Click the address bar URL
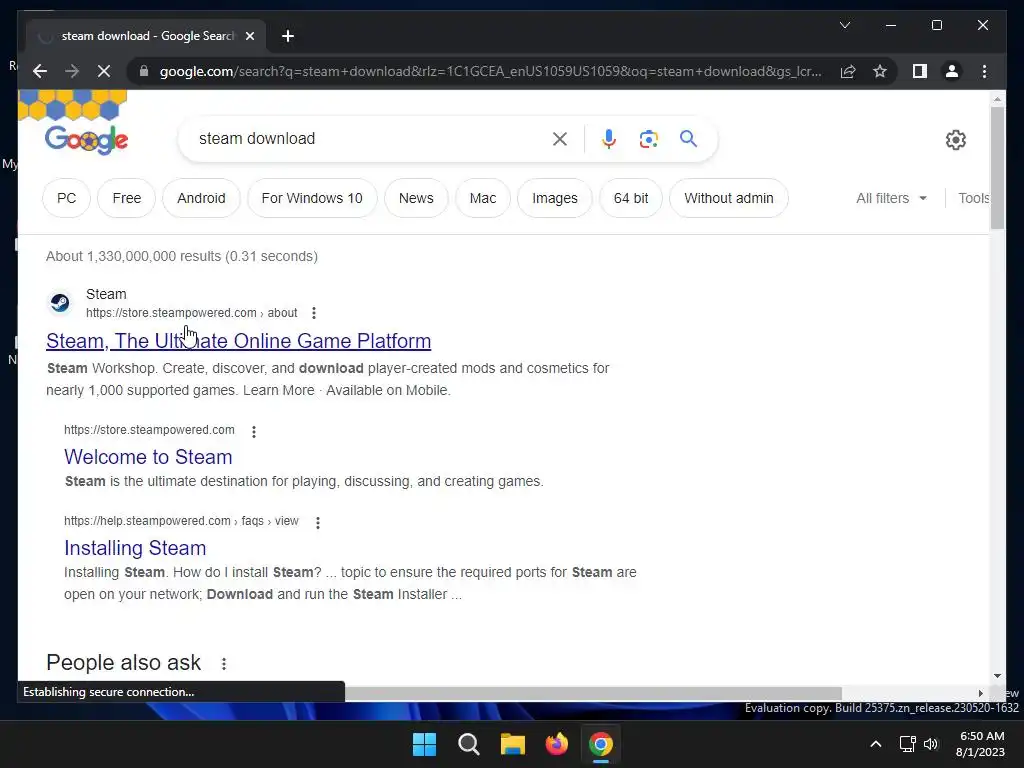1024x768 pixels. tap(490, 71)
